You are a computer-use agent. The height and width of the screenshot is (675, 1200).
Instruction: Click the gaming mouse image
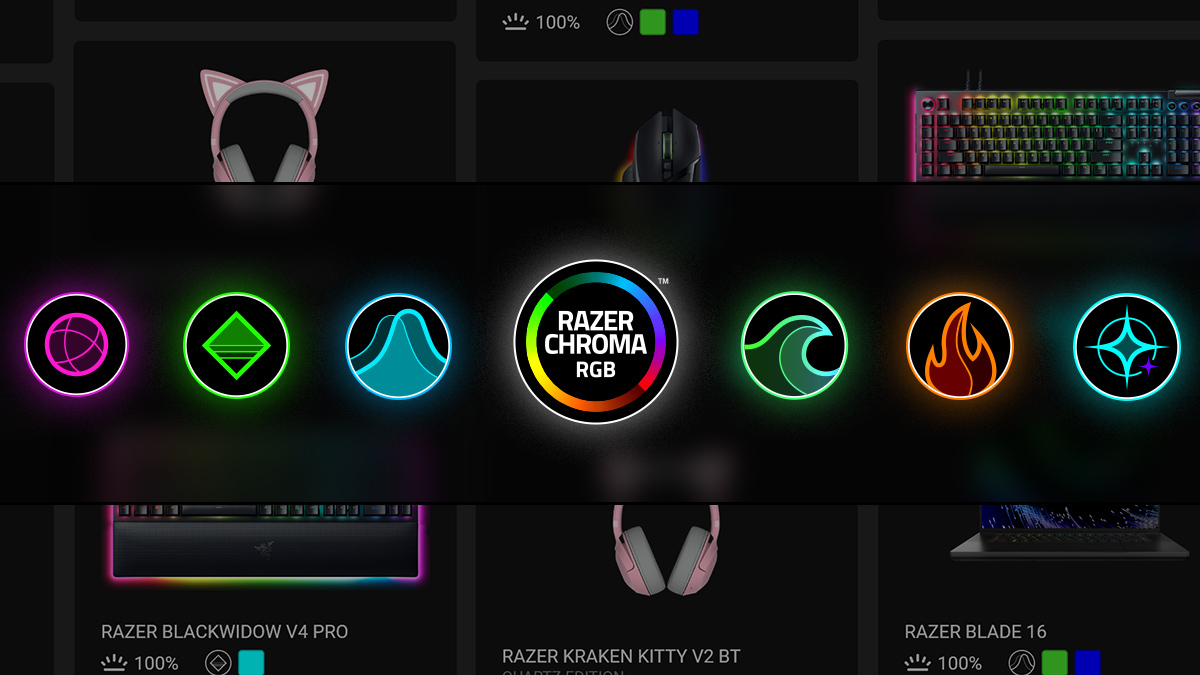[661, 146]
